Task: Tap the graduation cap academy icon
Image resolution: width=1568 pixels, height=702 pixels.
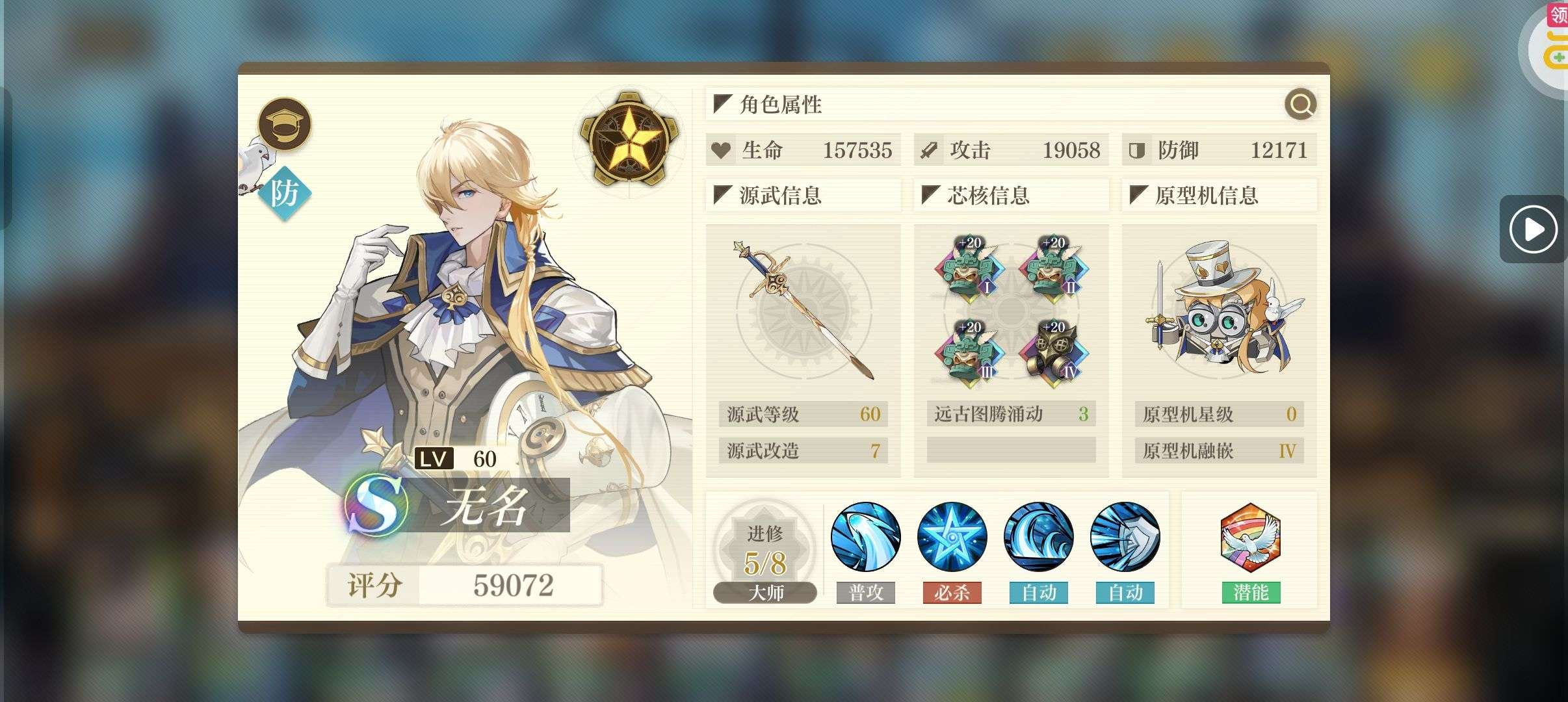Action: pyautogui.click(x=285, y=125)
